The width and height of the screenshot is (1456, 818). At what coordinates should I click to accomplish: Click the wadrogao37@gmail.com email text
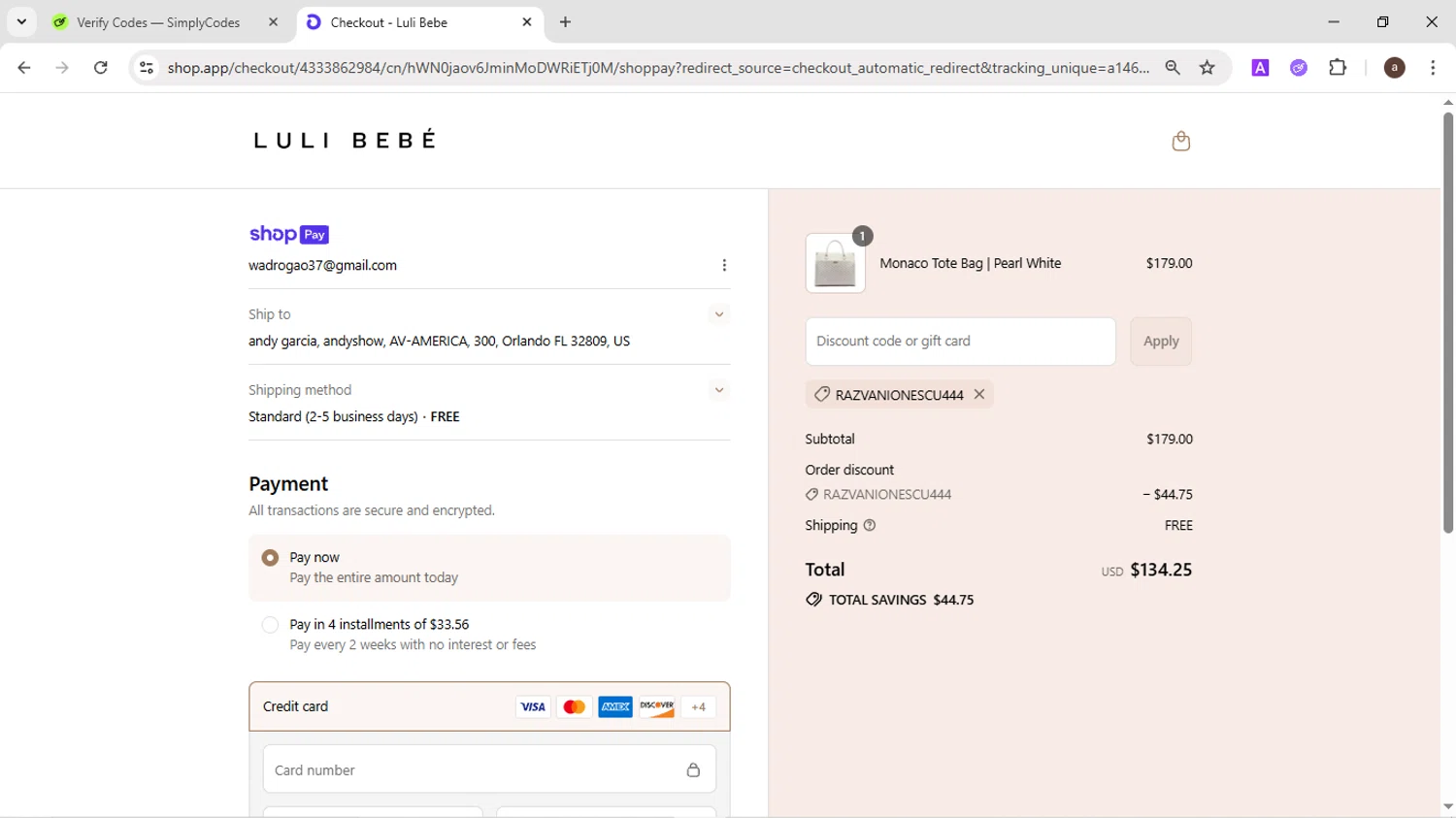322,265
